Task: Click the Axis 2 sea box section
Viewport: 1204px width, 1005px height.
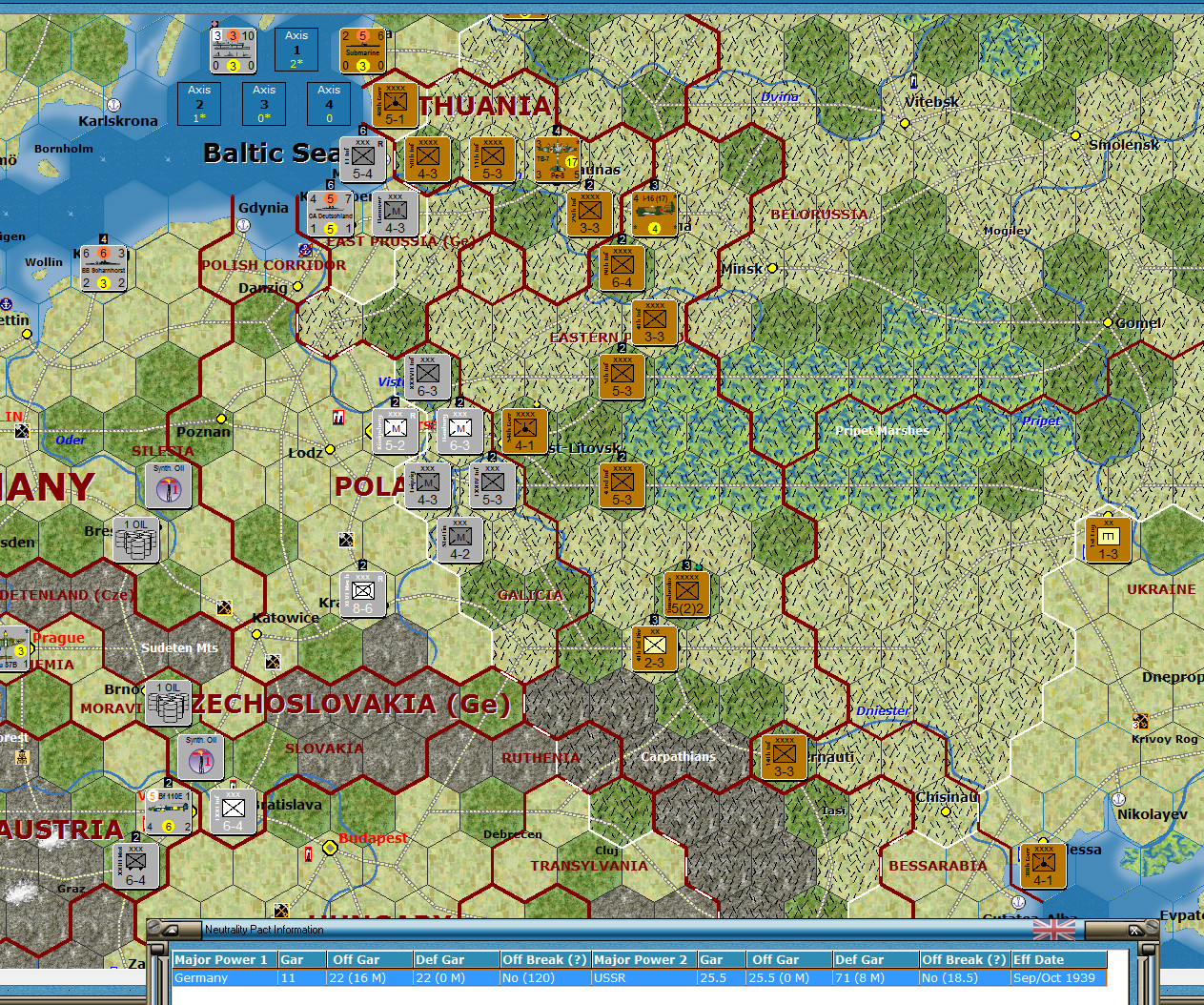Action: [x=199, y=104]
